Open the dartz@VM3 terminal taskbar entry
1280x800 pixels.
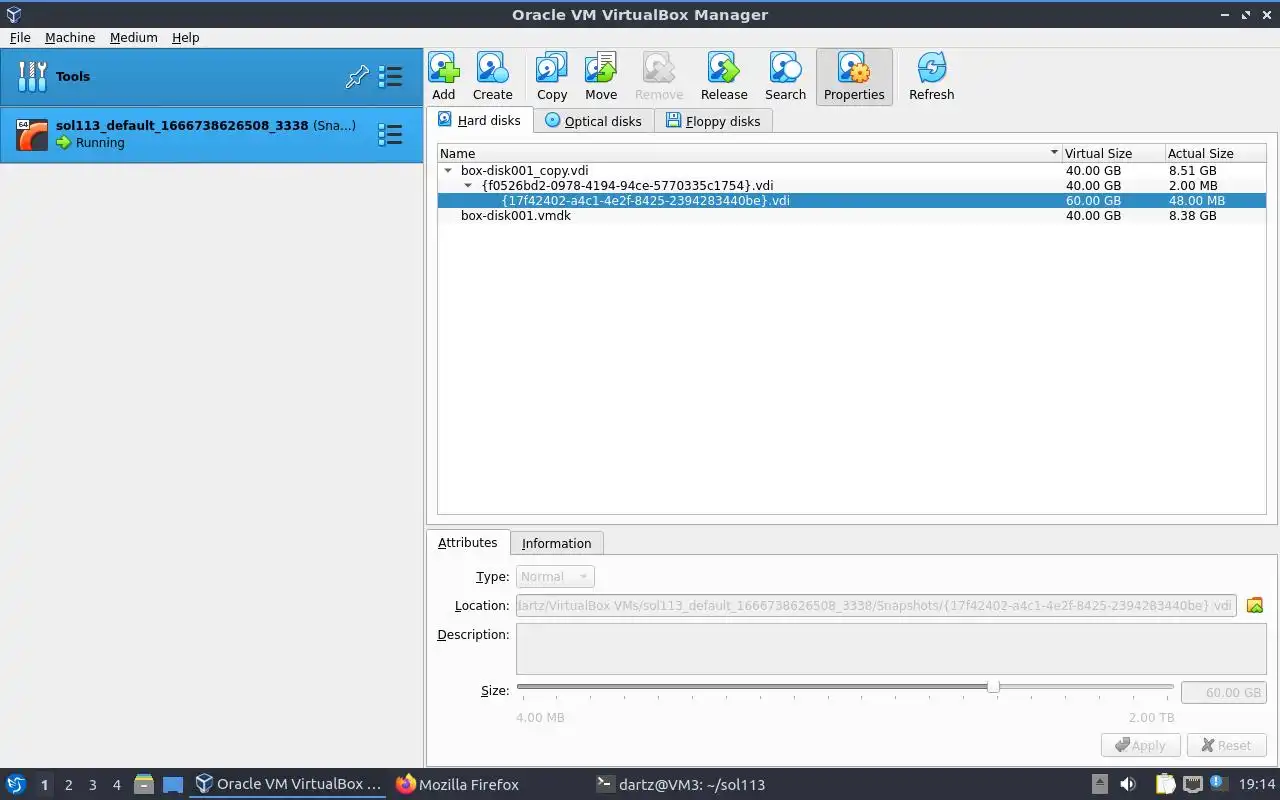(x=680, y=785)
